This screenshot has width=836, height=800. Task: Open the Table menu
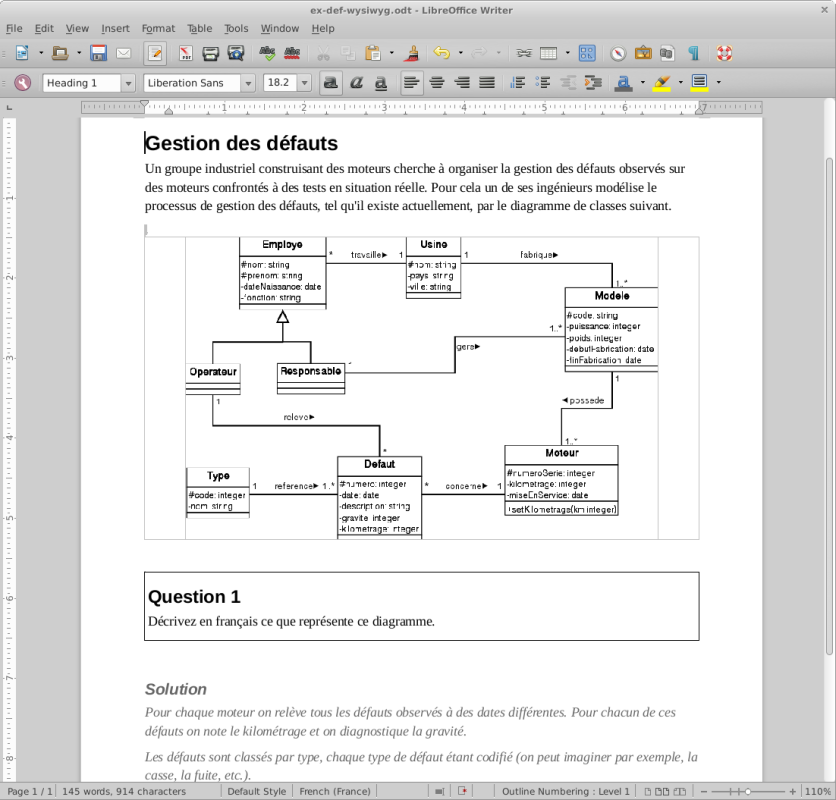tap(199, 29)
